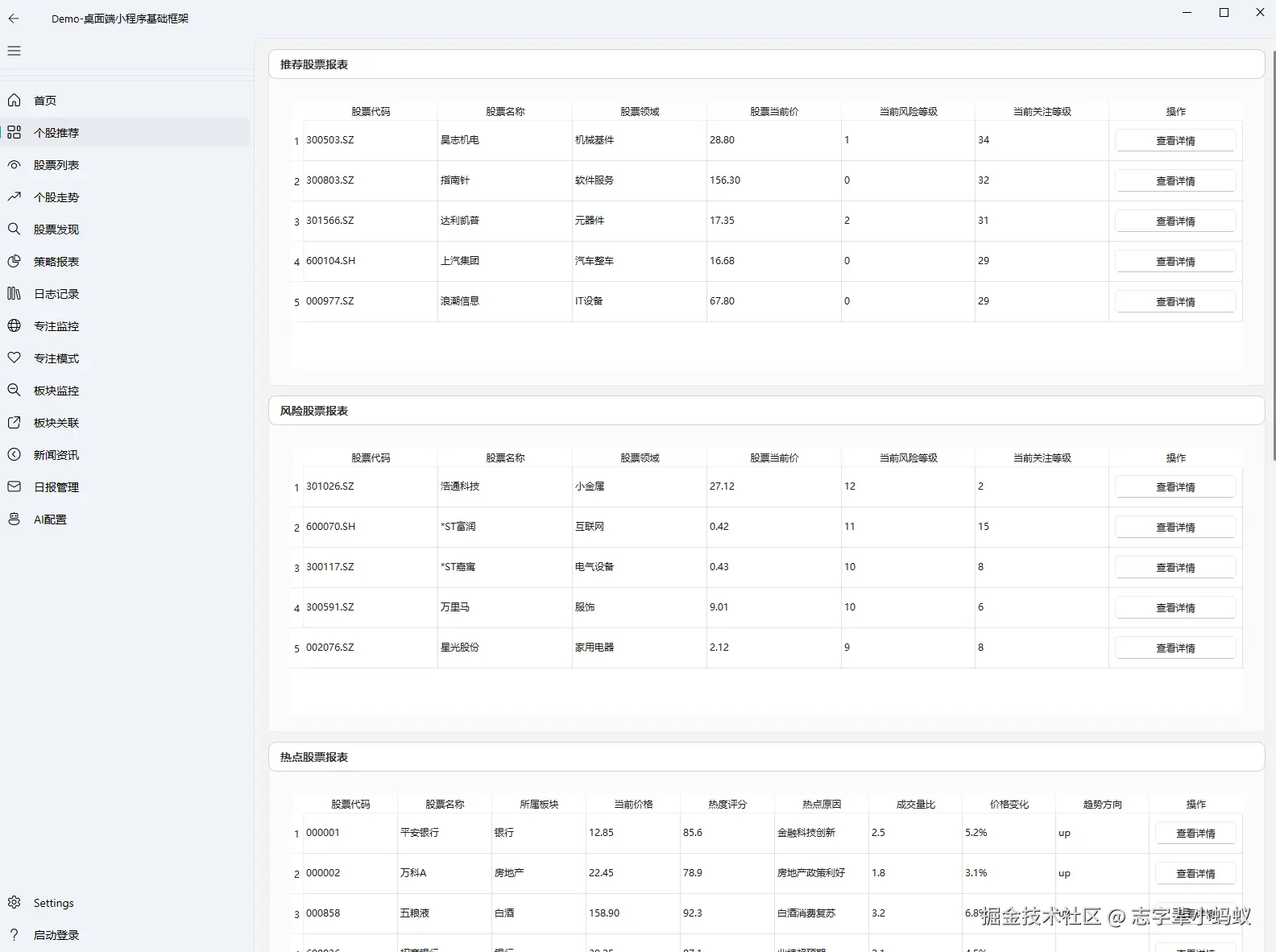Click the 房地产政策利好 cell
Screen dimensions: 1276x952
tap(821, 873)
